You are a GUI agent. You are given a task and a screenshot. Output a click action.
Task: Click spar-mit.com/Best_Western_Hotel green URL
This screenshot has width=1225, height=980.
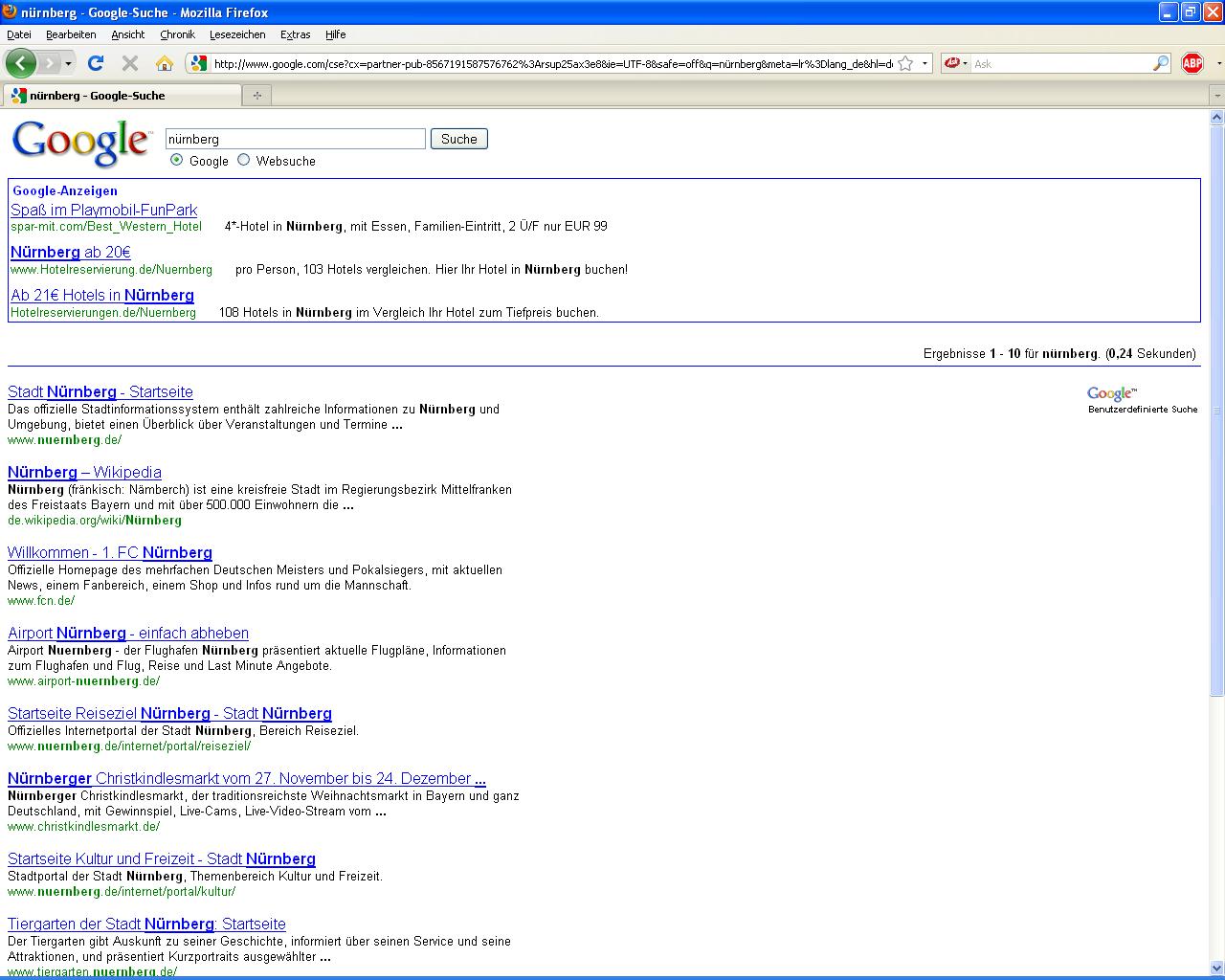106,227
